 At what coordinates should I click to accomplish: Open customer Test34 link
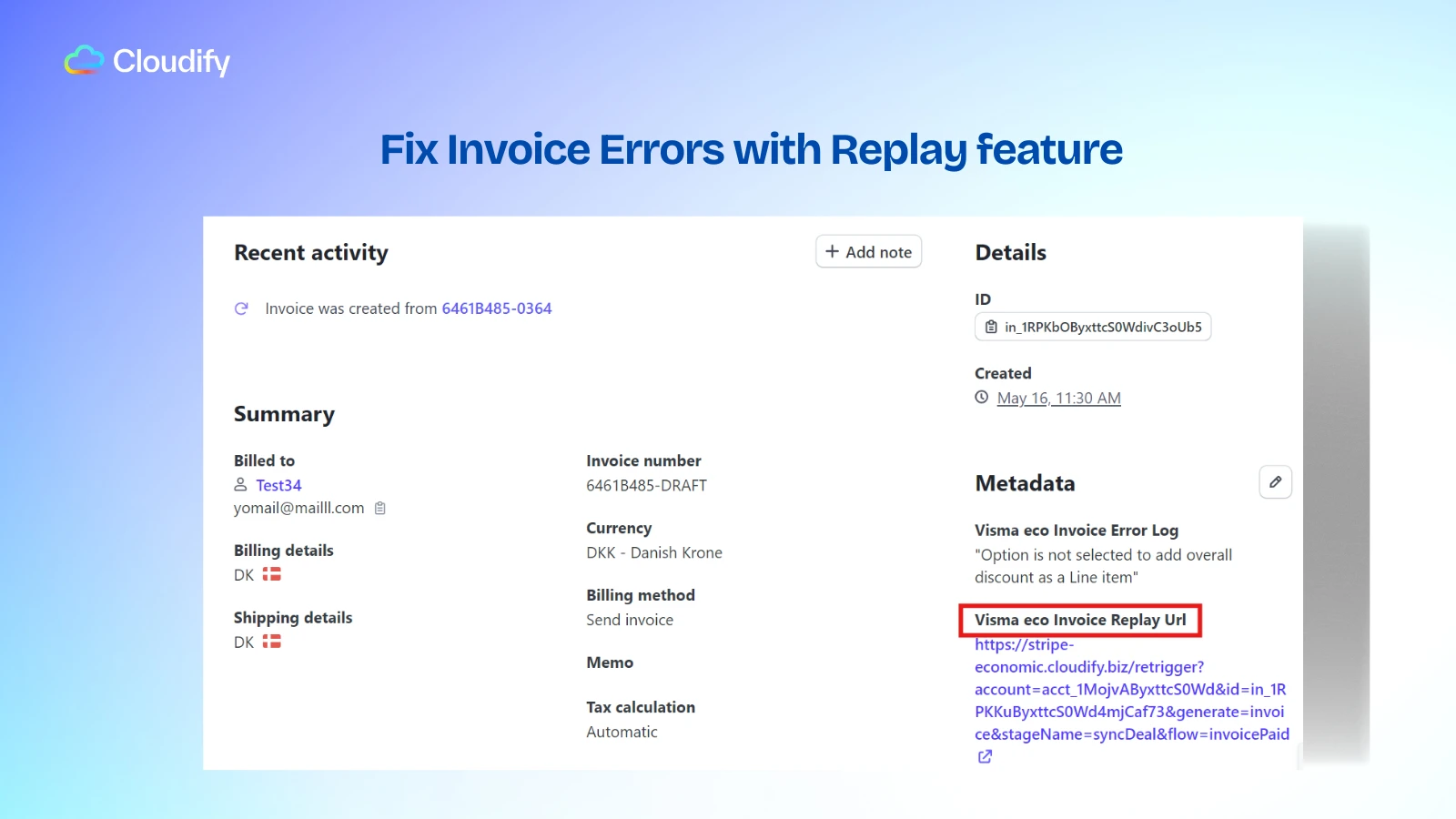point(278,485)
